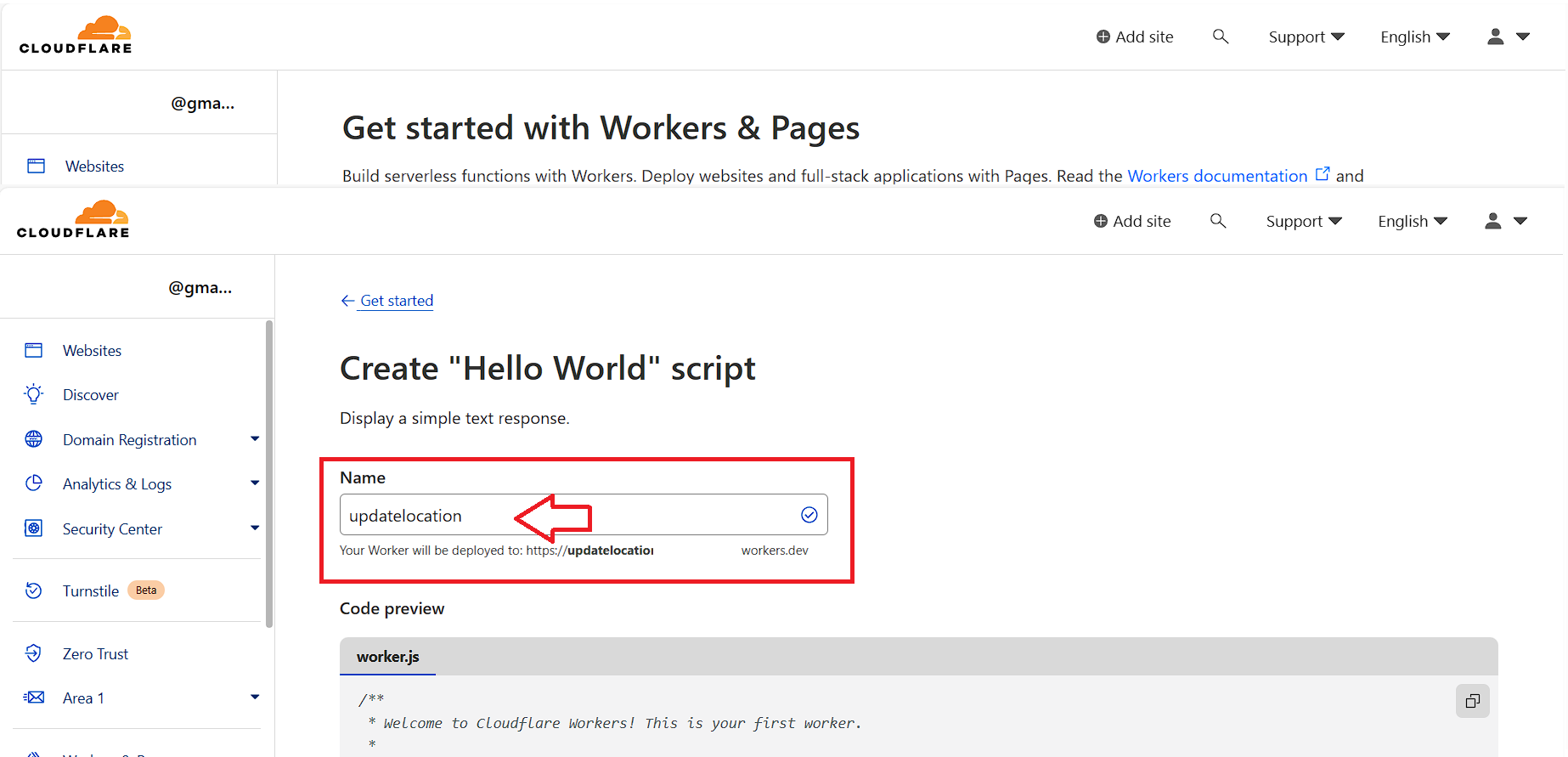Viewport: 1568px width, 757px height.
Task: Open the Websites link in the upper sidebar
Action: point(94,167)
